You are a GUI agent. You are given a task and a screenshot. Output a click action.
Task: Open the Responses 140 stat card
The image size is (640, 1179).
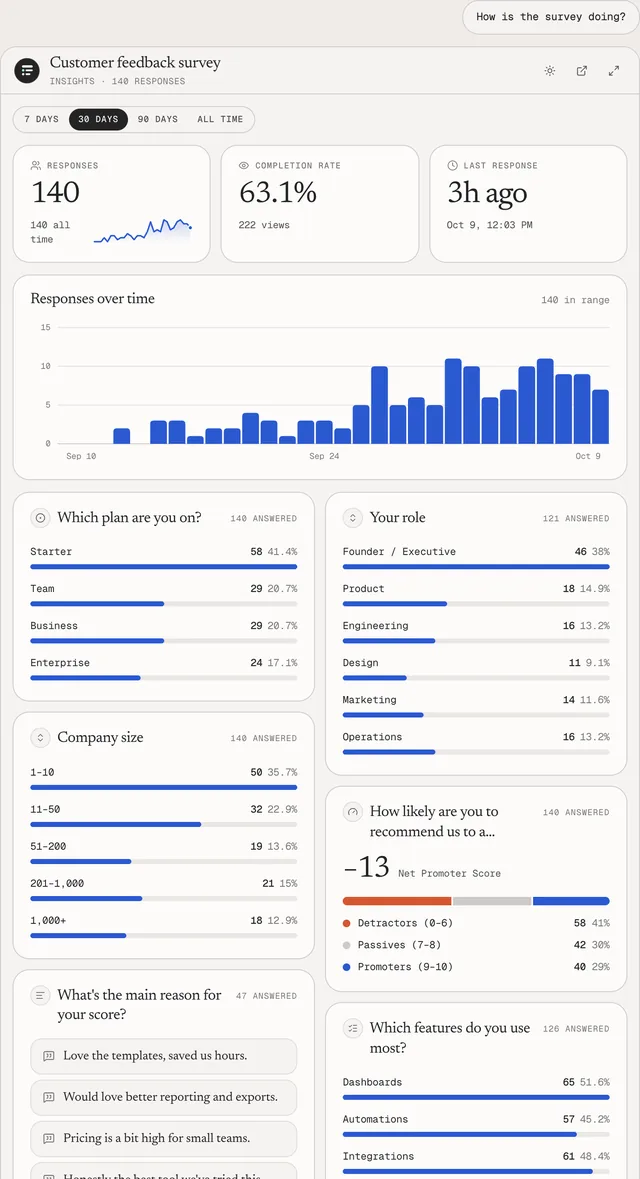[111, 204]
